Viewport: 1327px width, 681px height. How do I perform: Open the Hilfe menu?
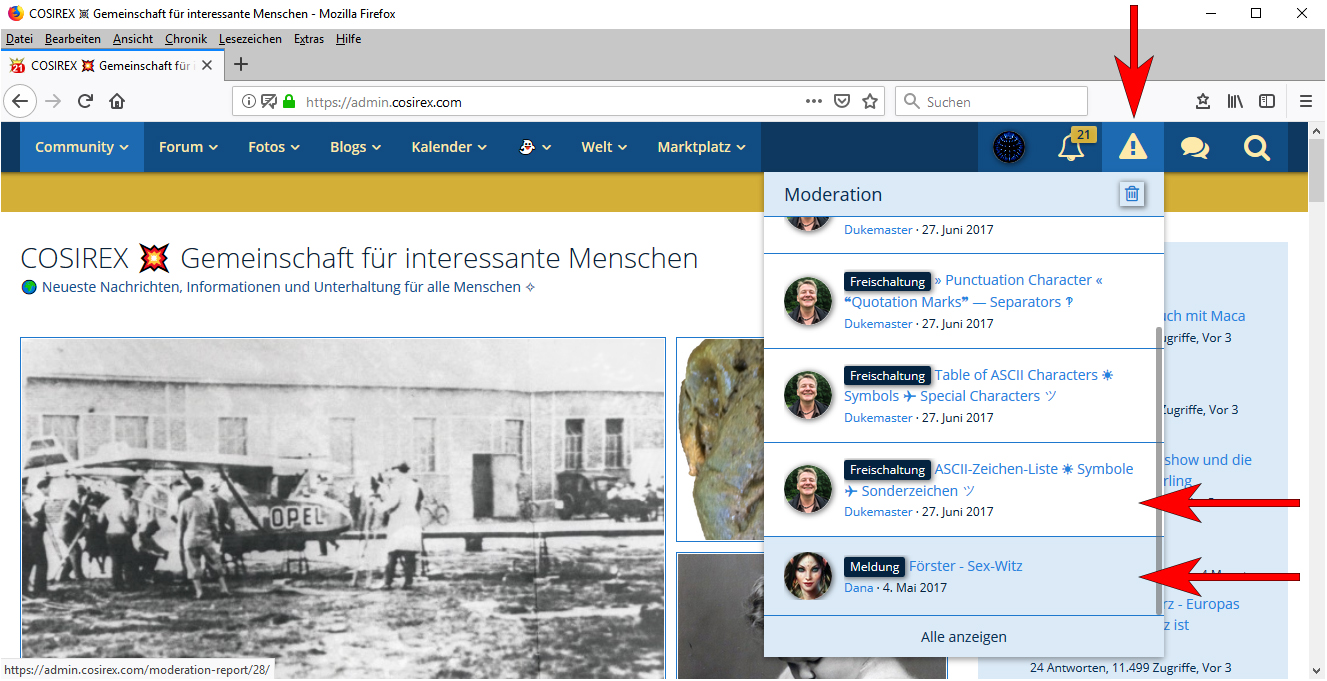[x=349, y=39]
